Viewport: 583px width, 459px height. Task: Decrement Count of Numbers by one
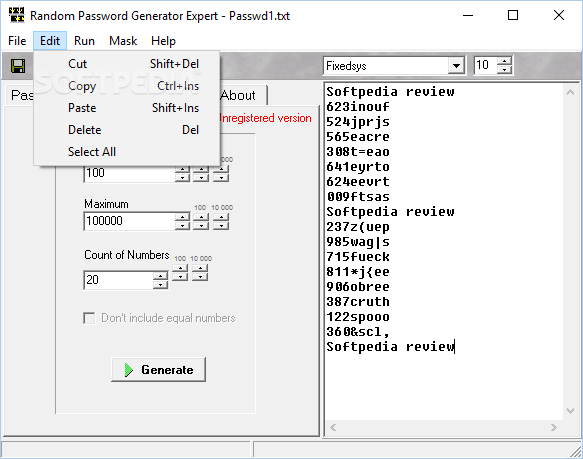pos(160,285)
